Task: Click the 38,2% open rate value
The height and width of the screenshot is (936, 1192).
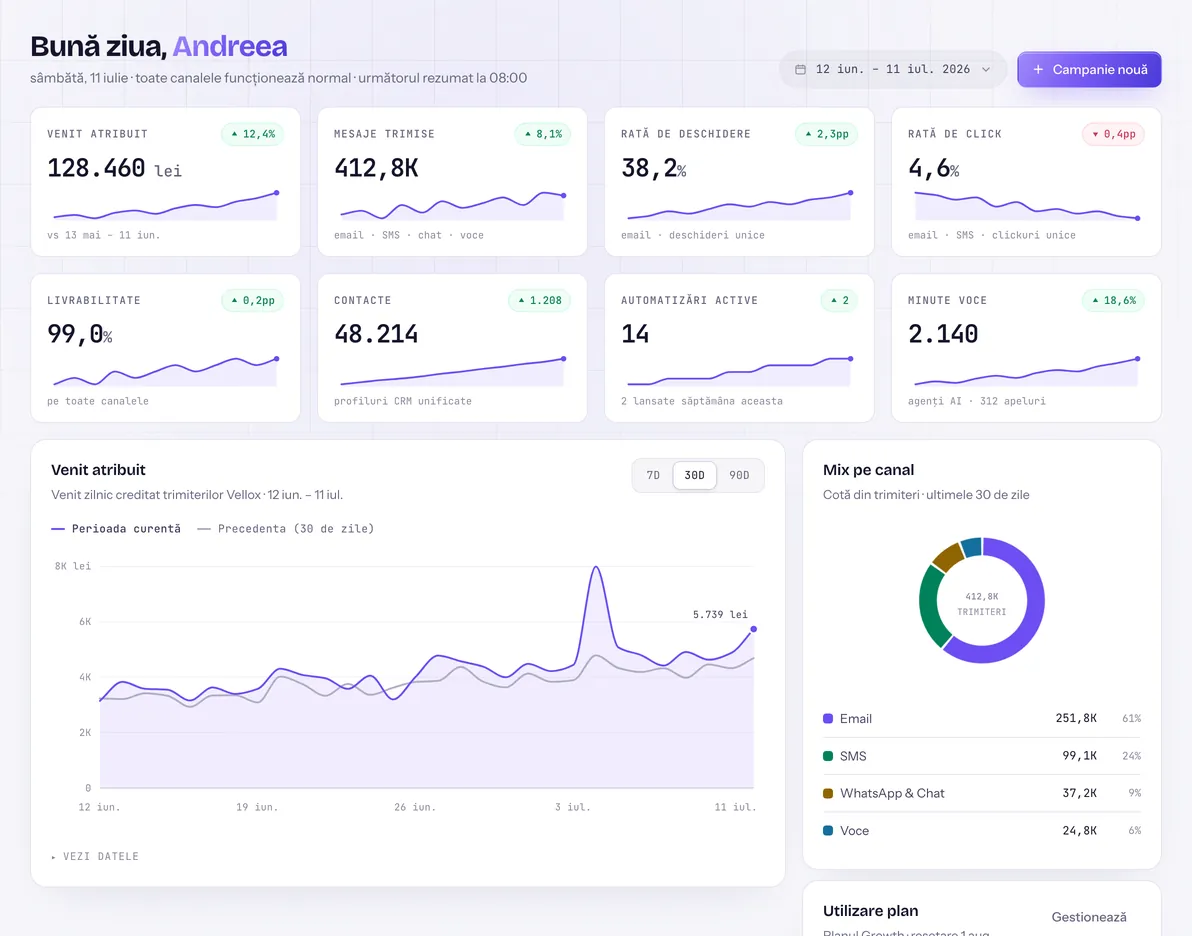Action: click(654, 168)
